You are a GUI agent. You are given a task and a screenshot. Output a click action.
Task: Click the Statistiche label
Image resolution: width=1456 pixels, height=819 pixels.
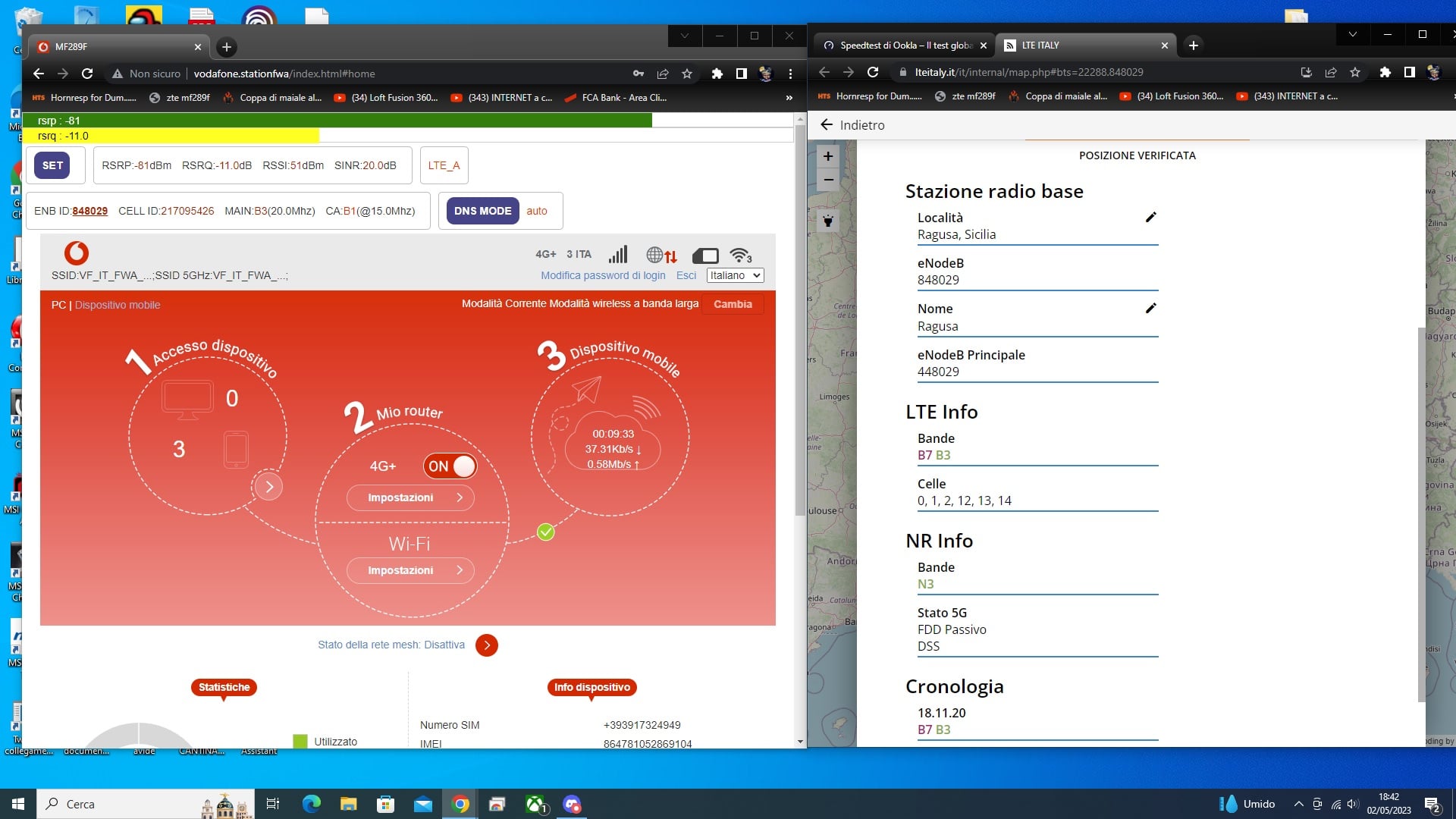tap(224, 687)
